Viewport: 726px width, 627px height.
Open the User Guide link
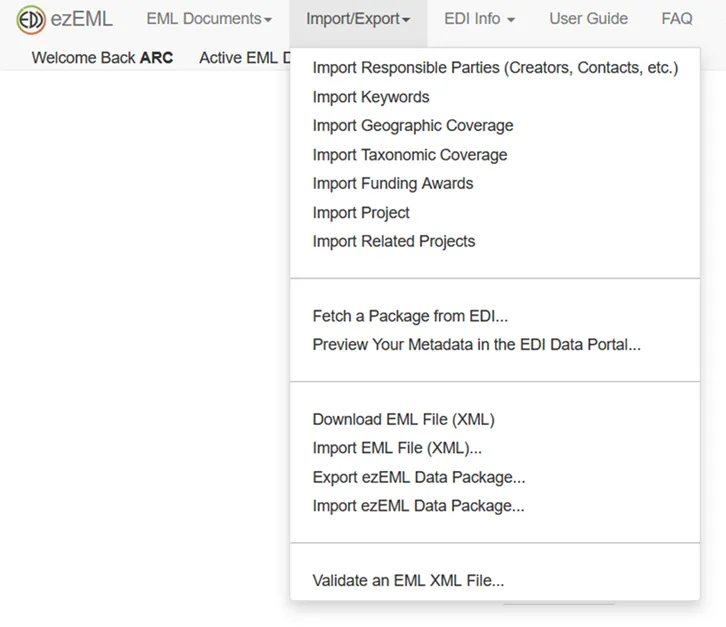[588, 19]
